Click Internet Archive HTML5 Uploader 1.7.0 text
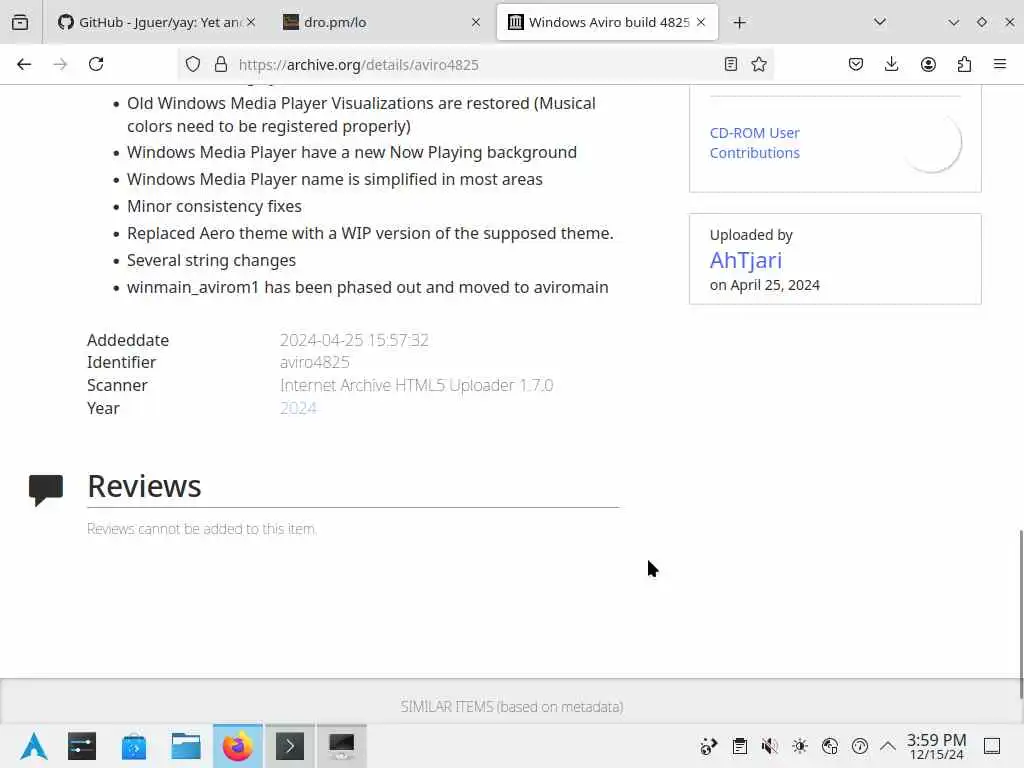 417,385
